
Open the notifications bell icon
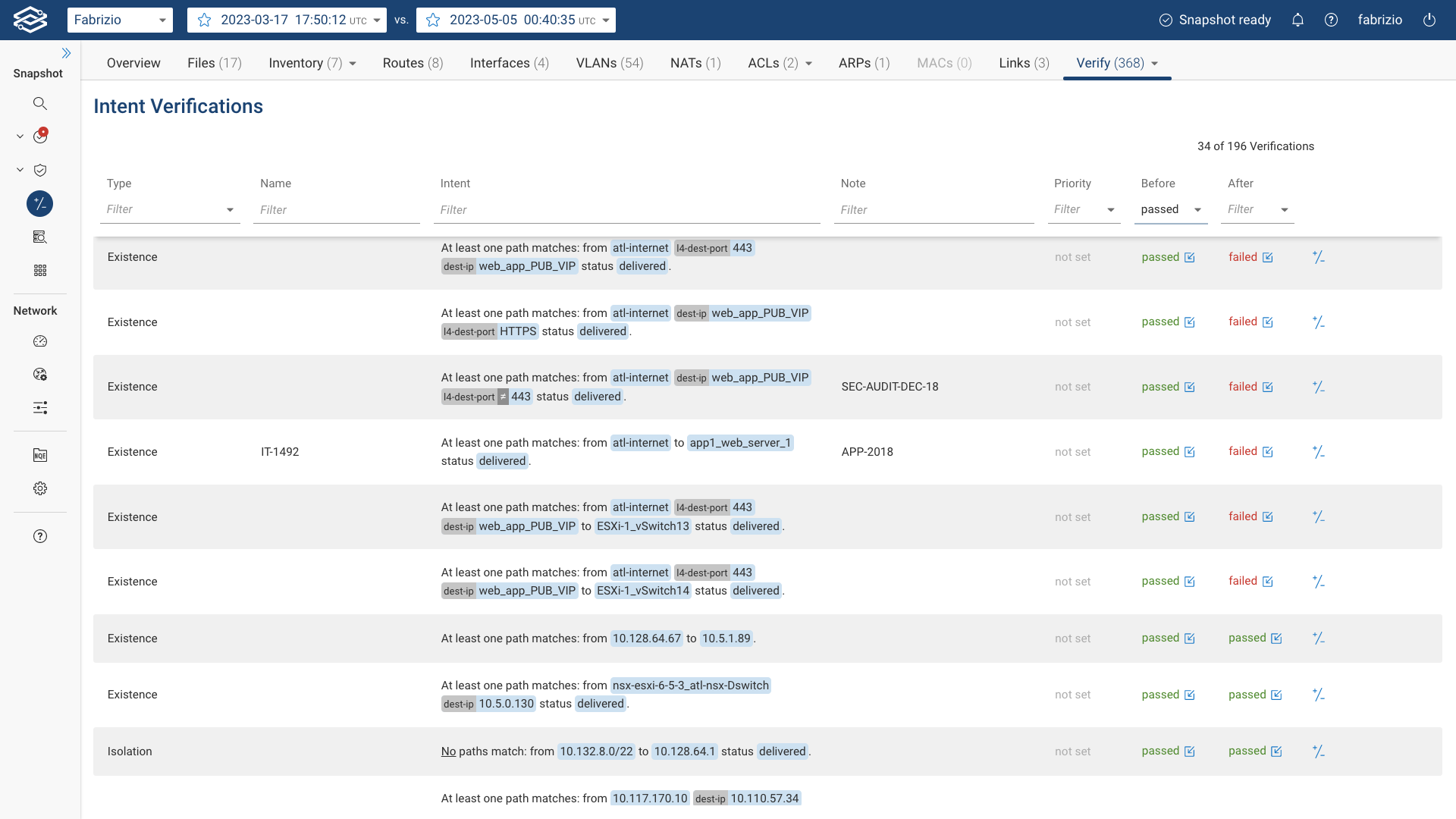click(1298, 20)
